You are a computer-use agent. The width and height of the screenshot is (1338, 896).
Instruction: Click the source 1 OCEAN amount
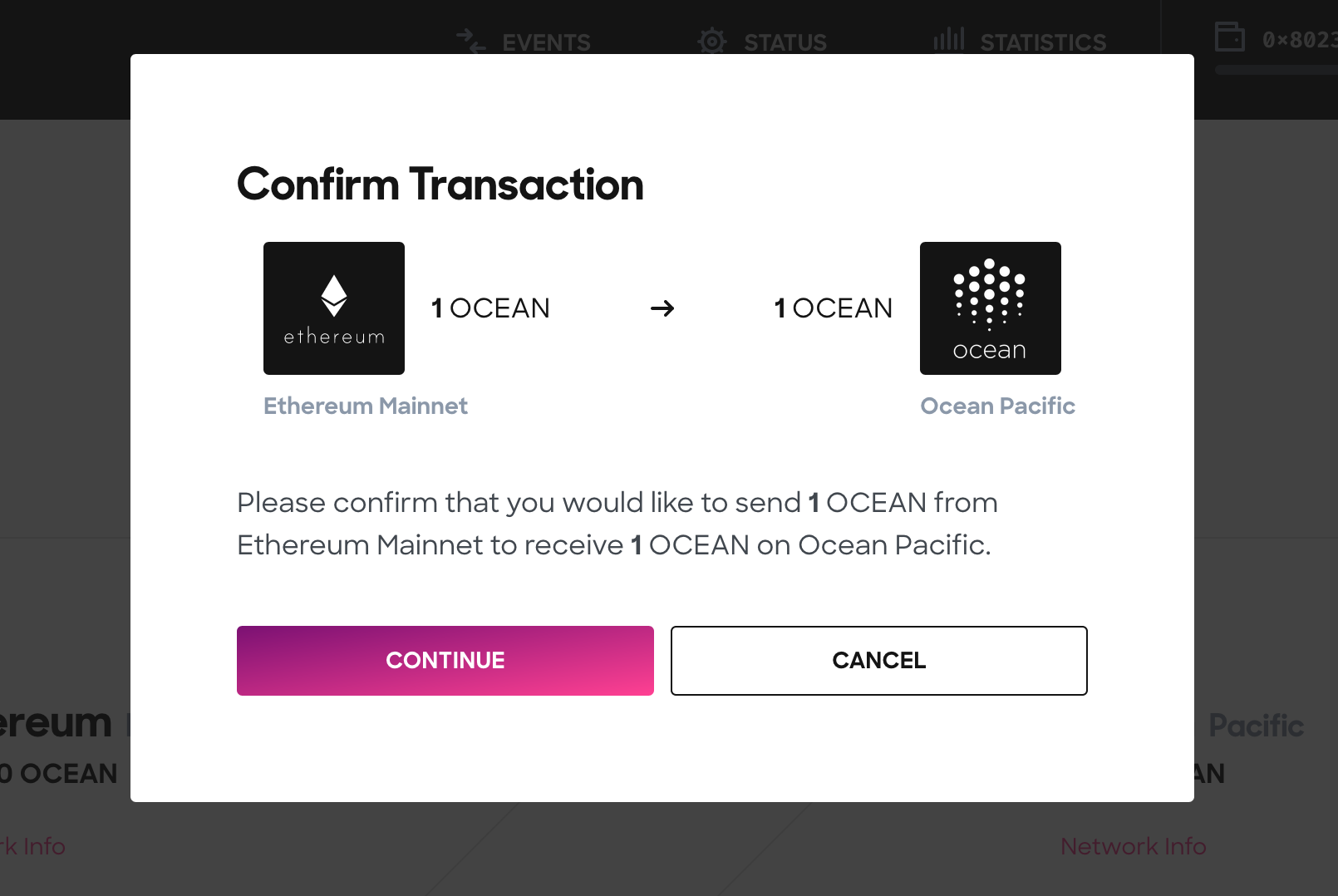490,308
